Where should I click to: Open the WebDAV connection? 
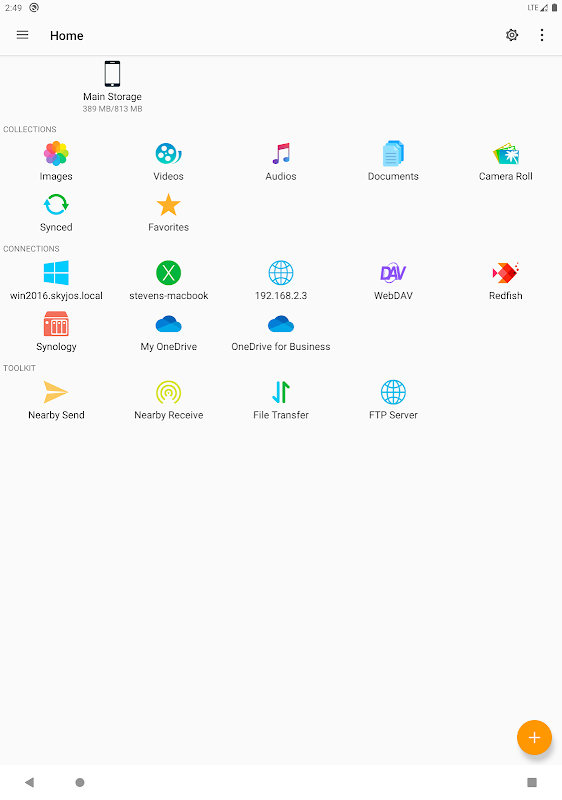click(393, 281)
